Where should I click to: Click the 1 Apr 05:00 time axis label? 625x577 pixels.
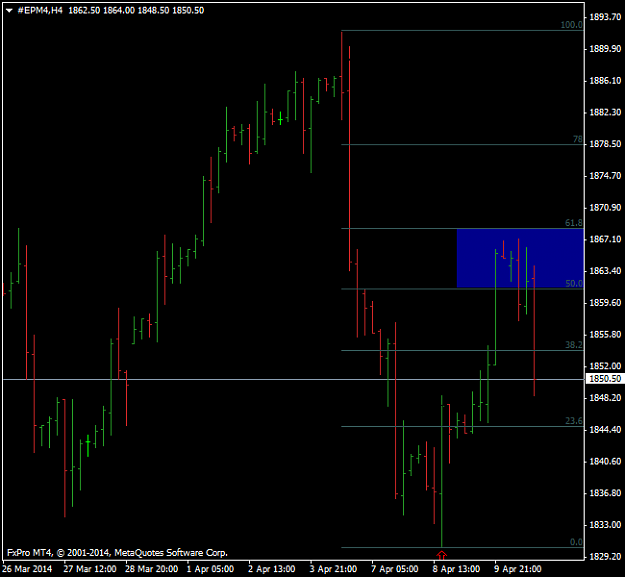210,569
